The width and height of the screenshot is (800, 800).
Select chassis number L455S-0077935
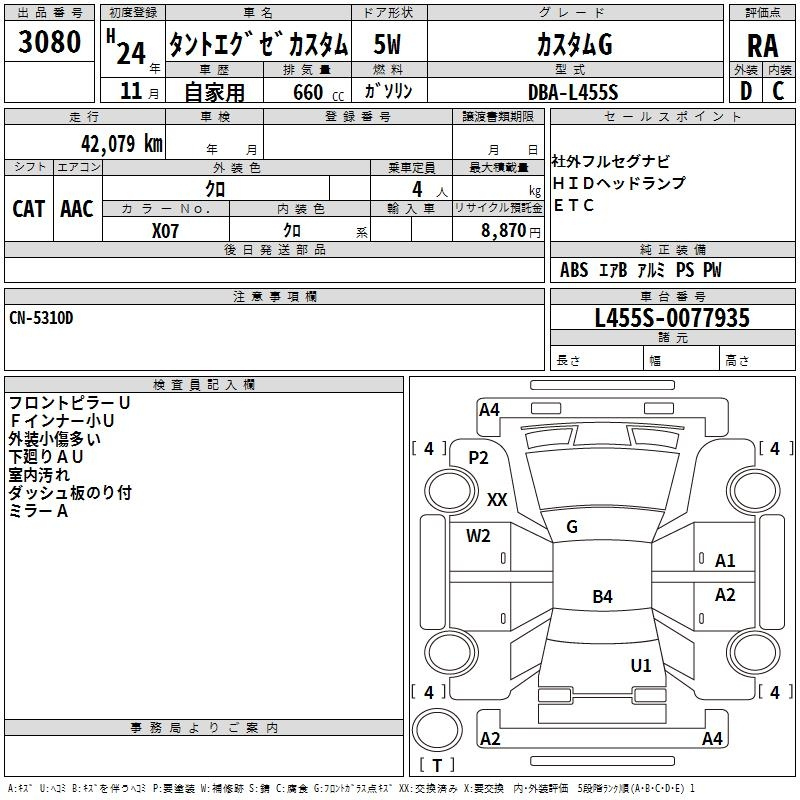tap(672, 317)
